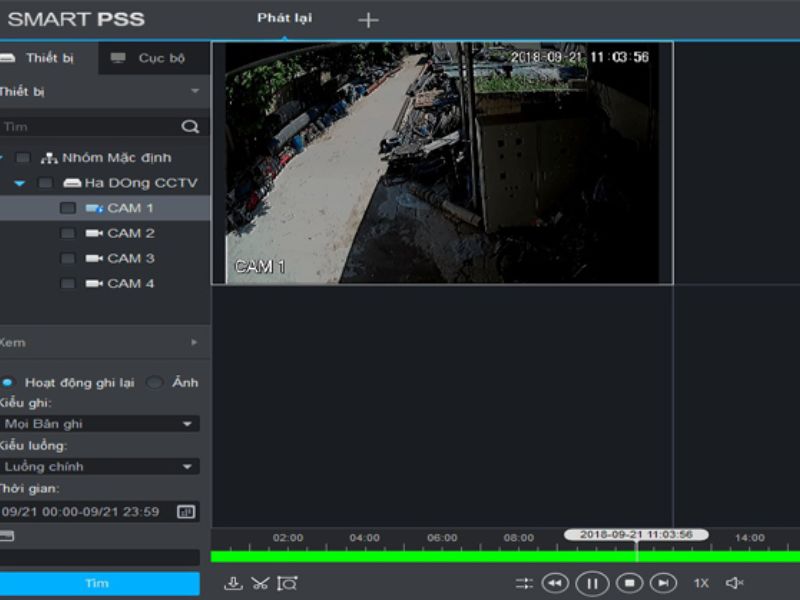This screenshot has height=600, width=800.
Task: Pause playback with the pause button
Action: [x=592, y=583]
